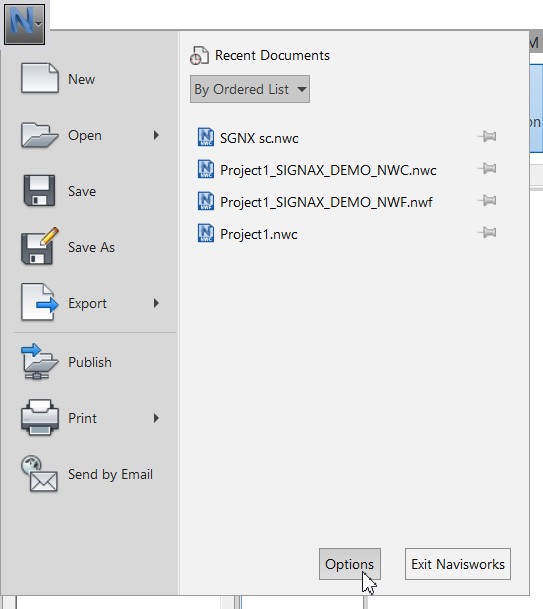Click the Options button
This screenshot has width=543, height=609.
tap(350, 564)
